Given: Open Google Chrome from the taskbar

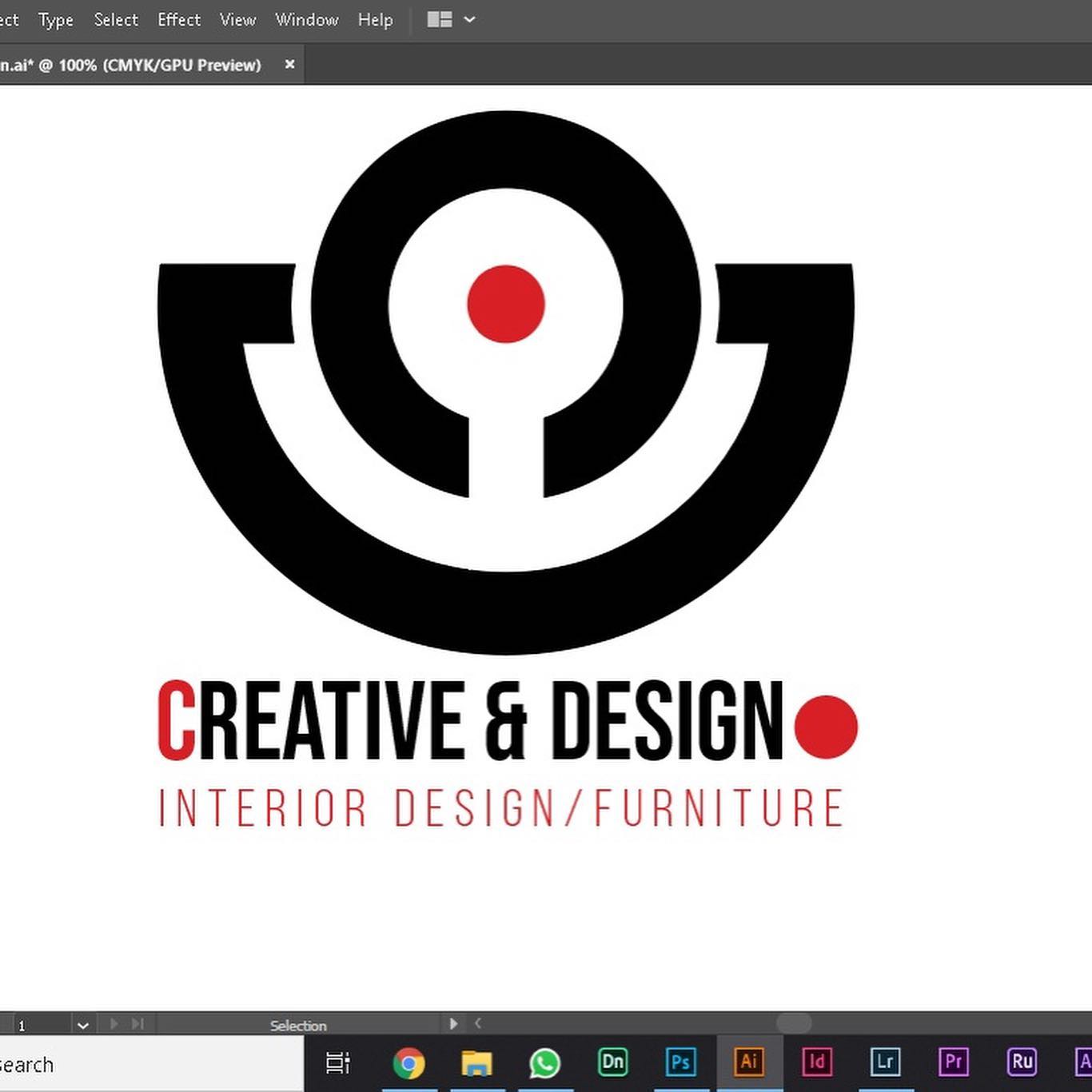Looking at the screenshot, I should [409, 1063].
